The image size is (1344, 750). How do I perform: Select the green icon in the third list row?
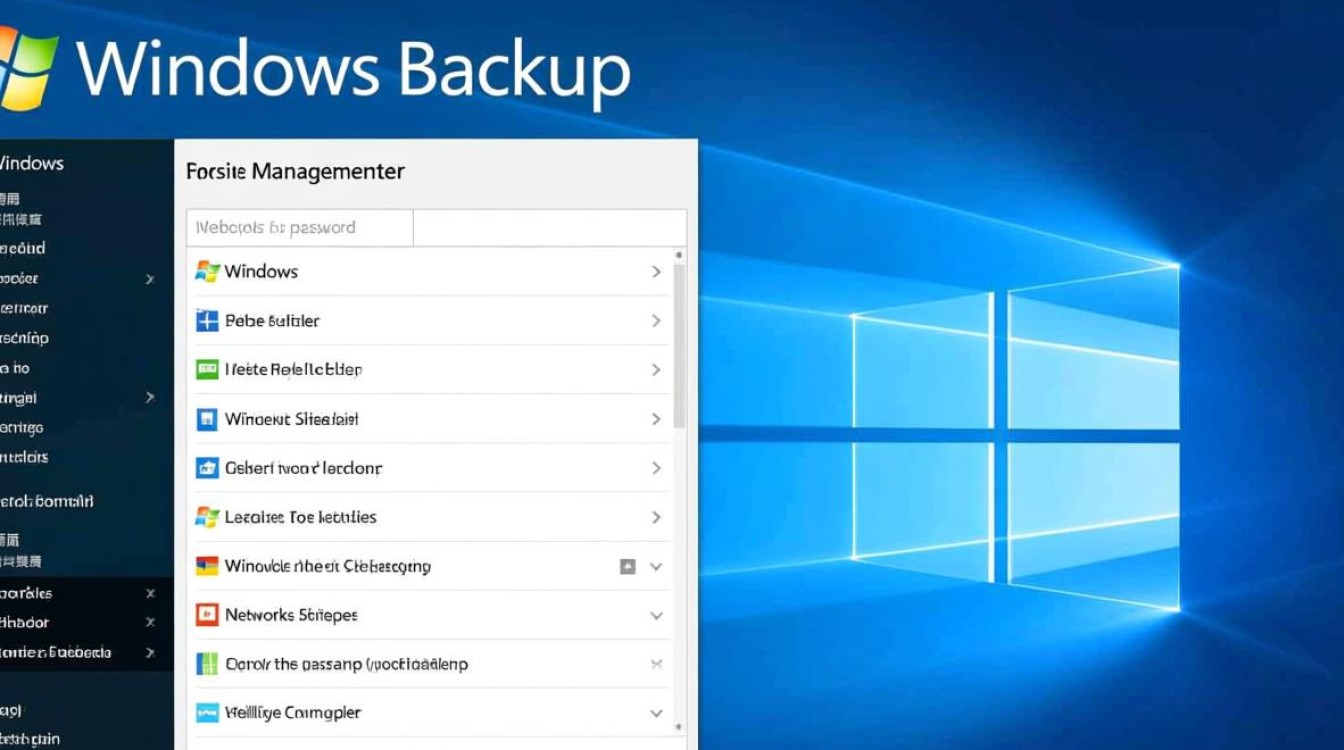tap(207, 370)
